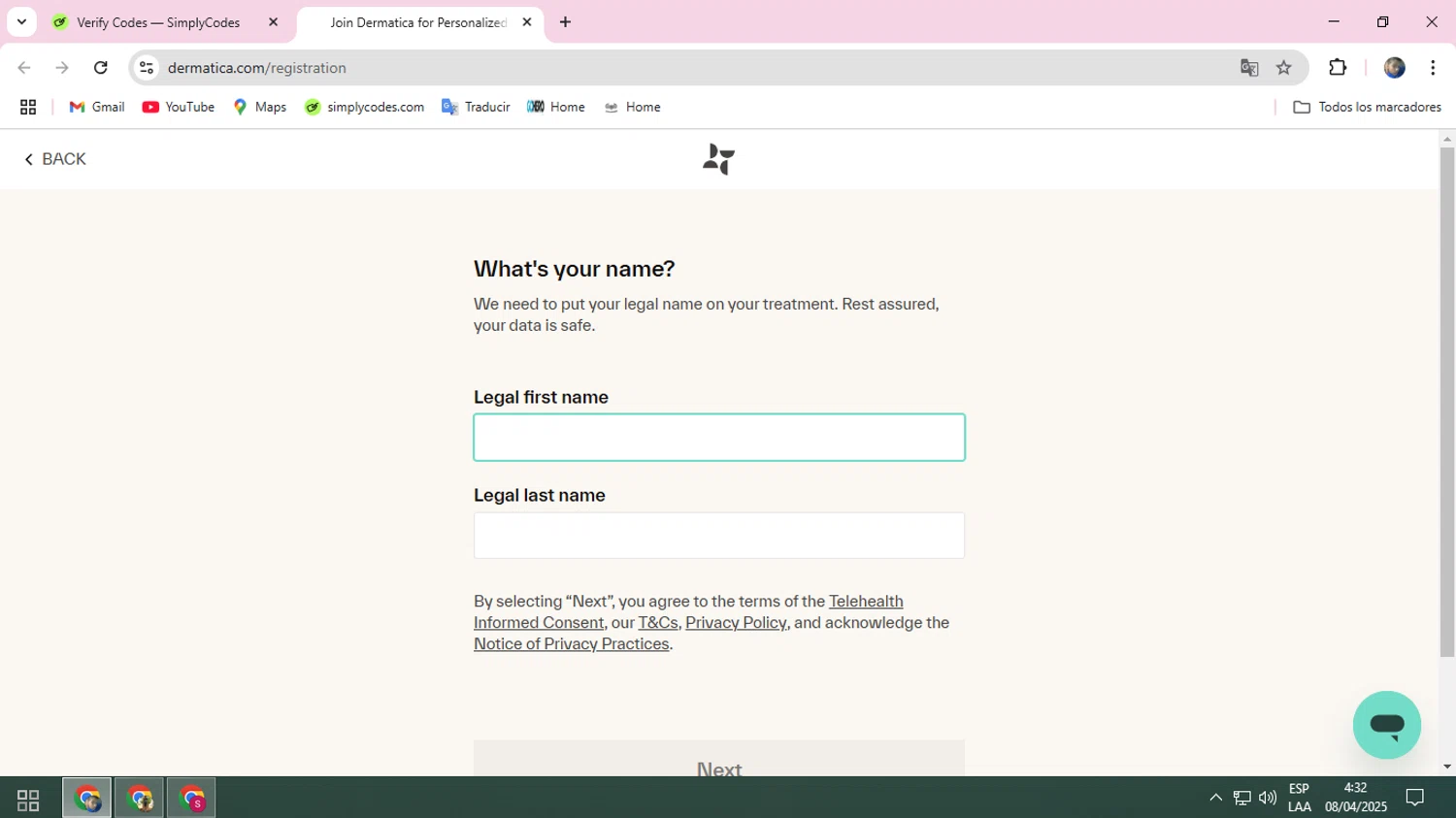
Task: Open the ESP LAA language switcher
Action: pyautogui.click(x=1299, y=798)
